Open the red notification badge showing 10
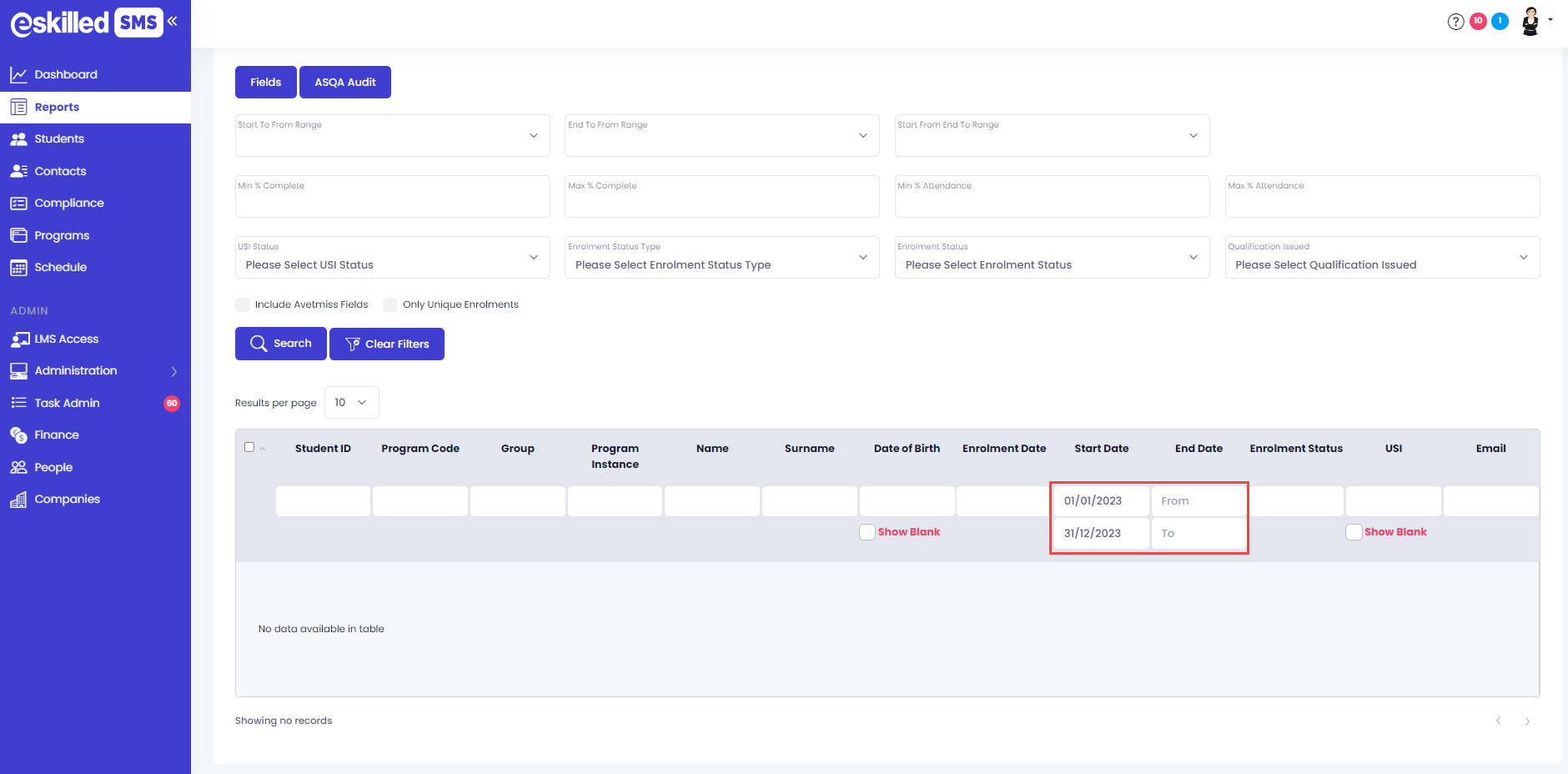The height and width of the screenshot is (774, 1568). 1478,21
